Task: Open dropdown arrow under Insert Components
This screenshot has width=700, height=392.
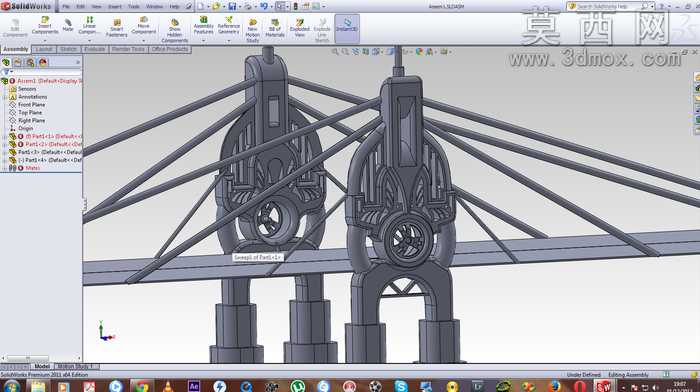Action: click(45, 40)
